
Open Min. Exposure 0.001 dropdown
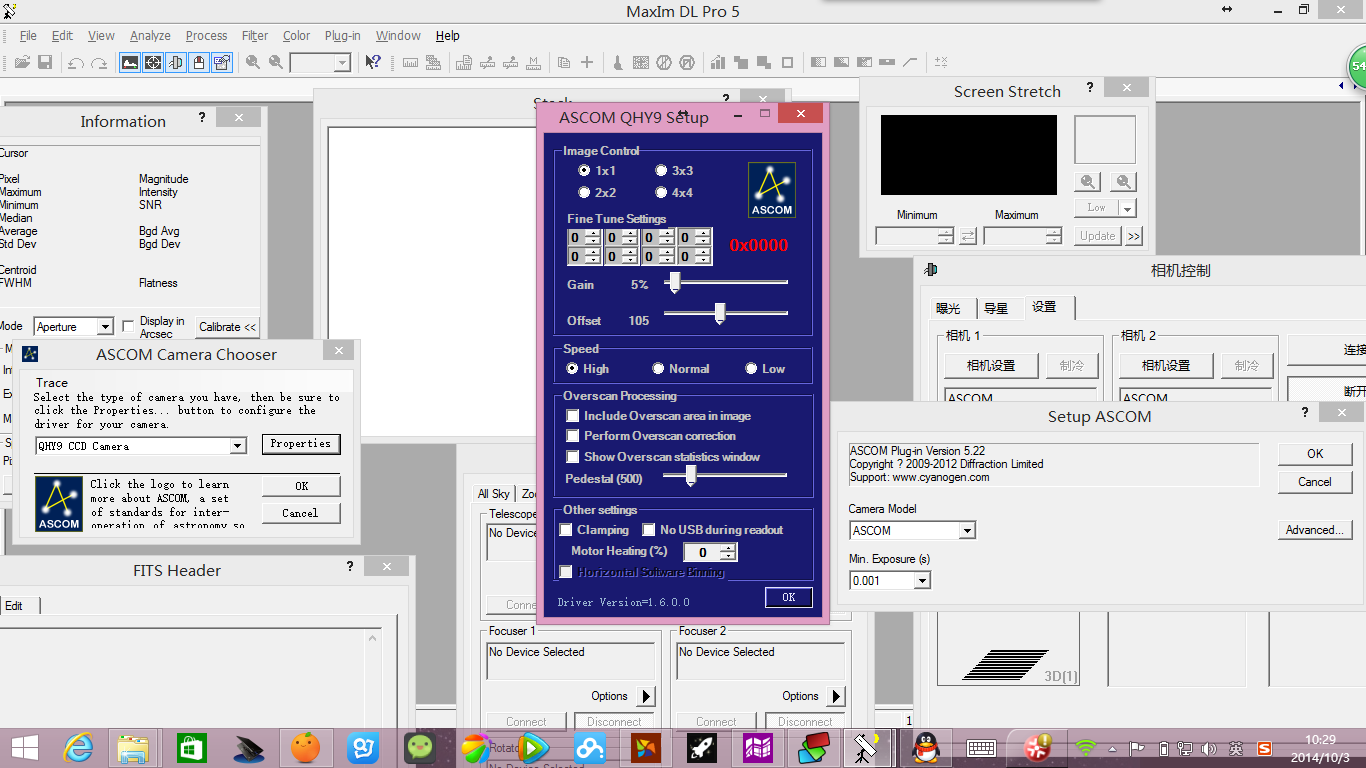click(x=922, y=581)
